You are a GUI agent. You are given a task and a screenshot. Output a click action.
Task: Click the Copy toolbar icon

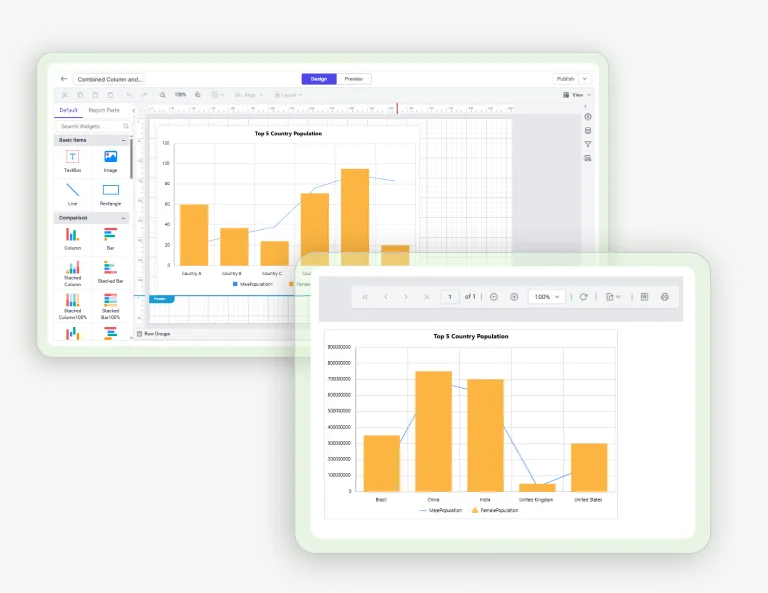(80, 95)
